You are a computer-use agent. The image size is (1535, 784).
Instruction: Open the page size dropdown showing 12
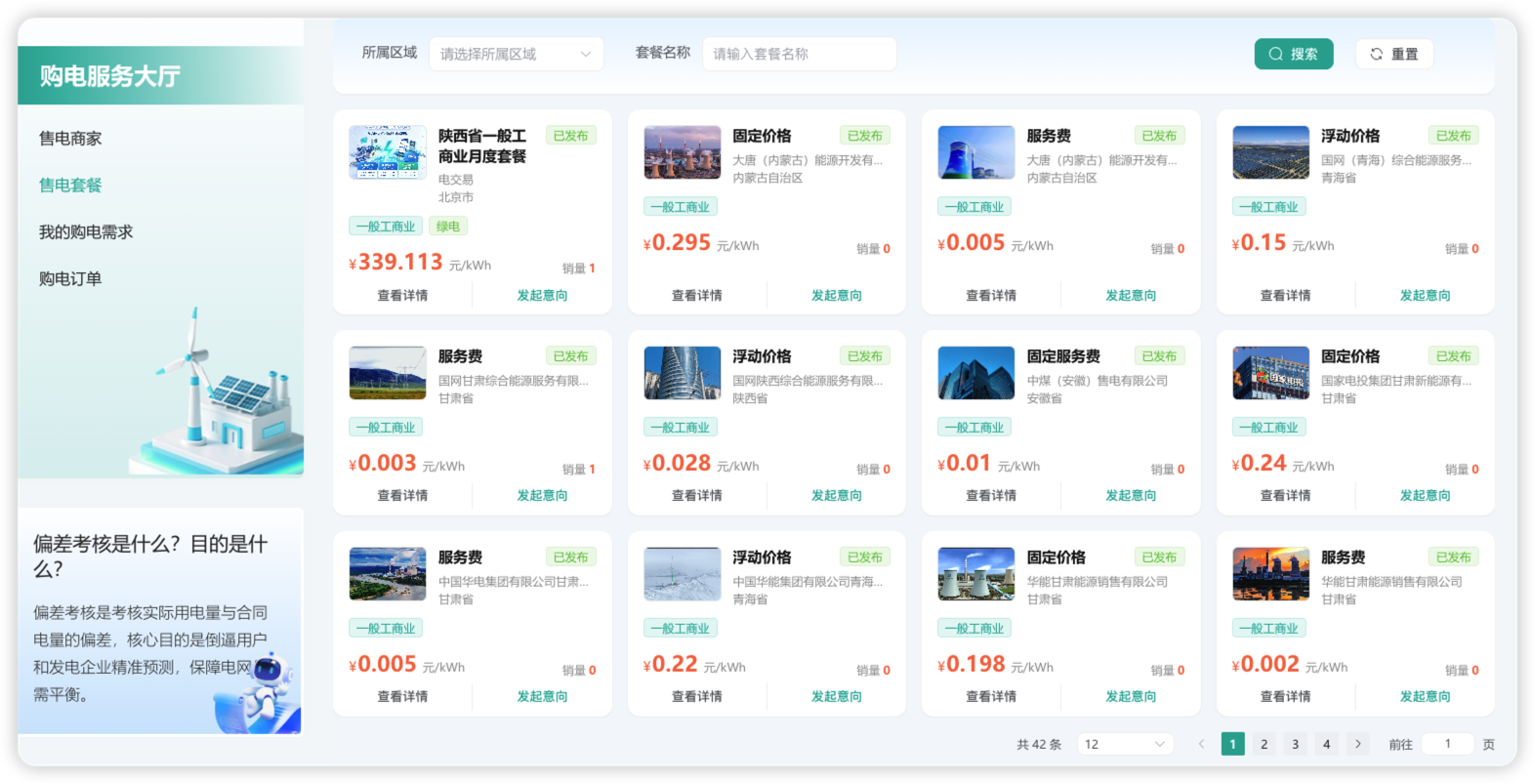coord(1125,744)
